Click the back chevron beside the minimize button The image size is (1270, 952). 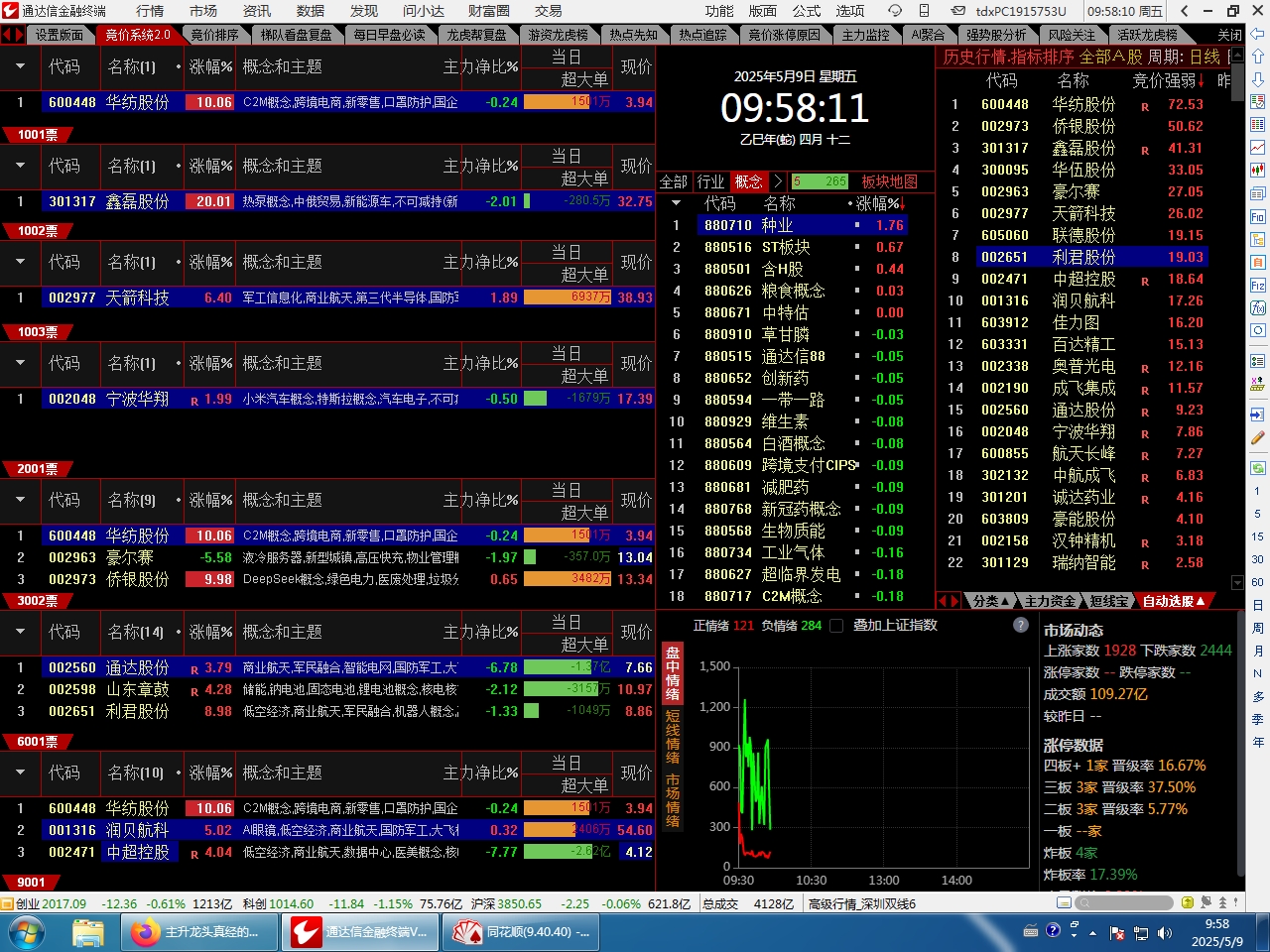coord(1183,11)
